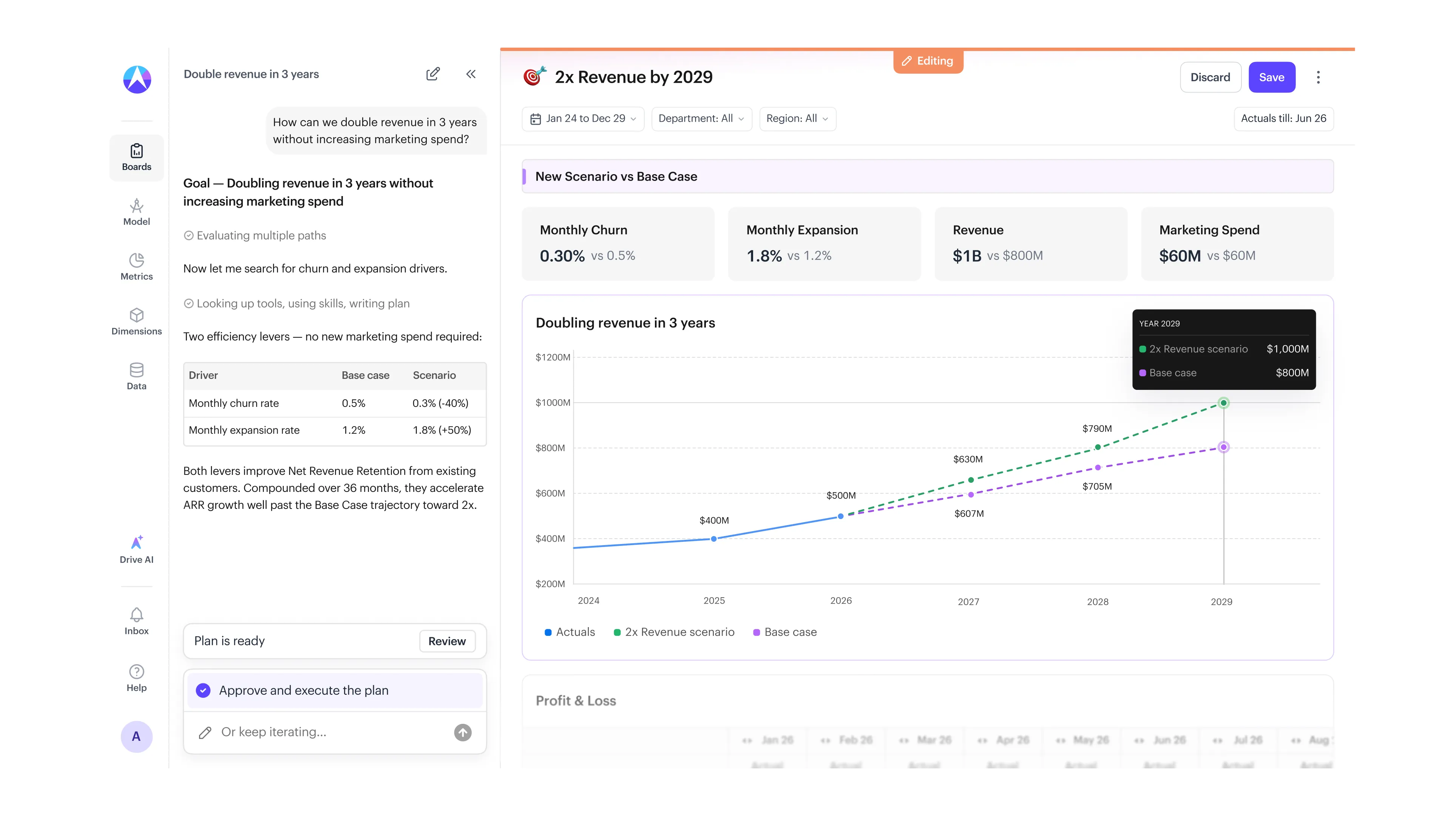Toggle 2x Revenue scenario legend entry
Screen dimensions: 1456x816
coord(674,632)
